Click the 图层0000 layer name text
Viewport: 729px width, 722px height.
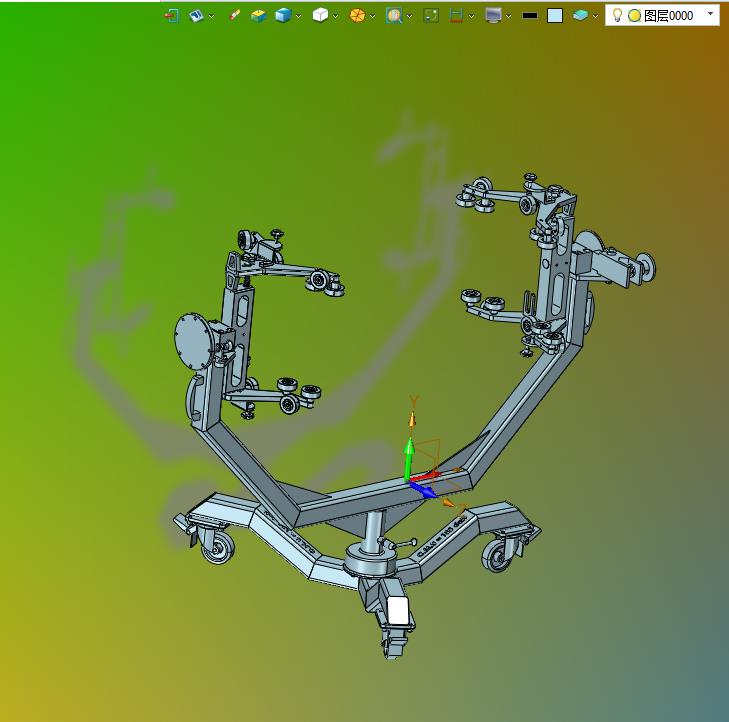pos(669,16)
